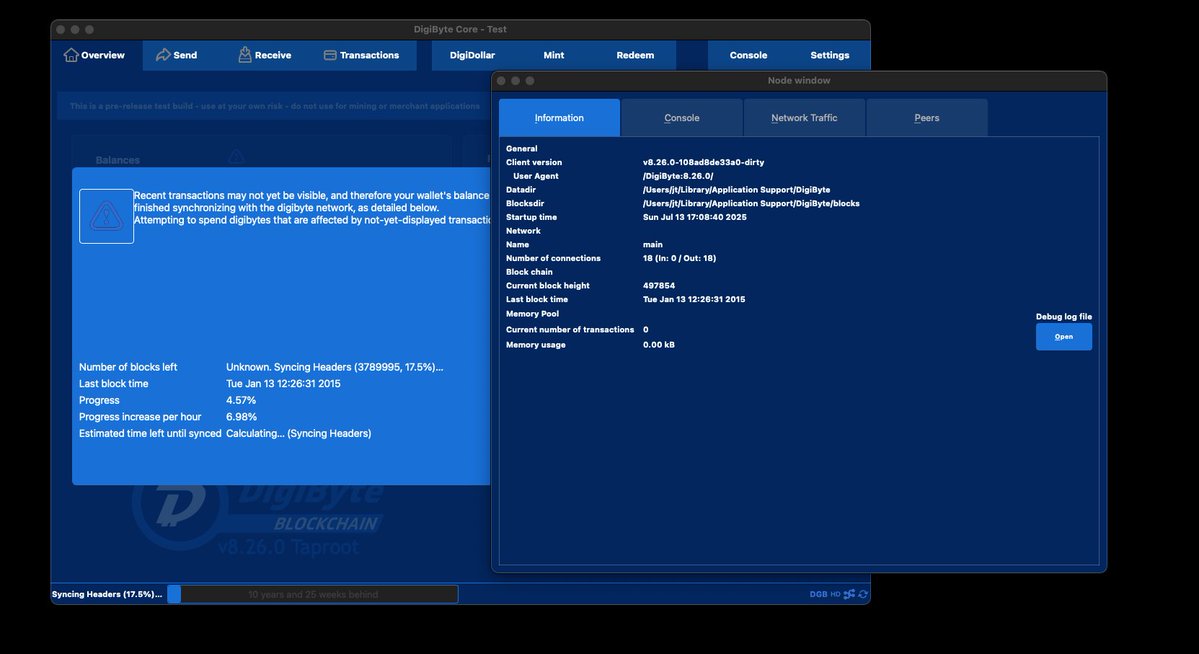
Task: Click the network name value main
Action: pos(652,245)
